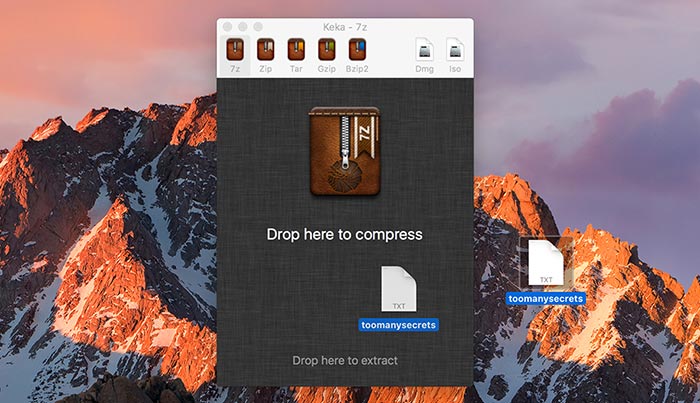700x403 pixels.
Task: Select the 7z format icon in toolbar
Action: [x=235, y=55]
